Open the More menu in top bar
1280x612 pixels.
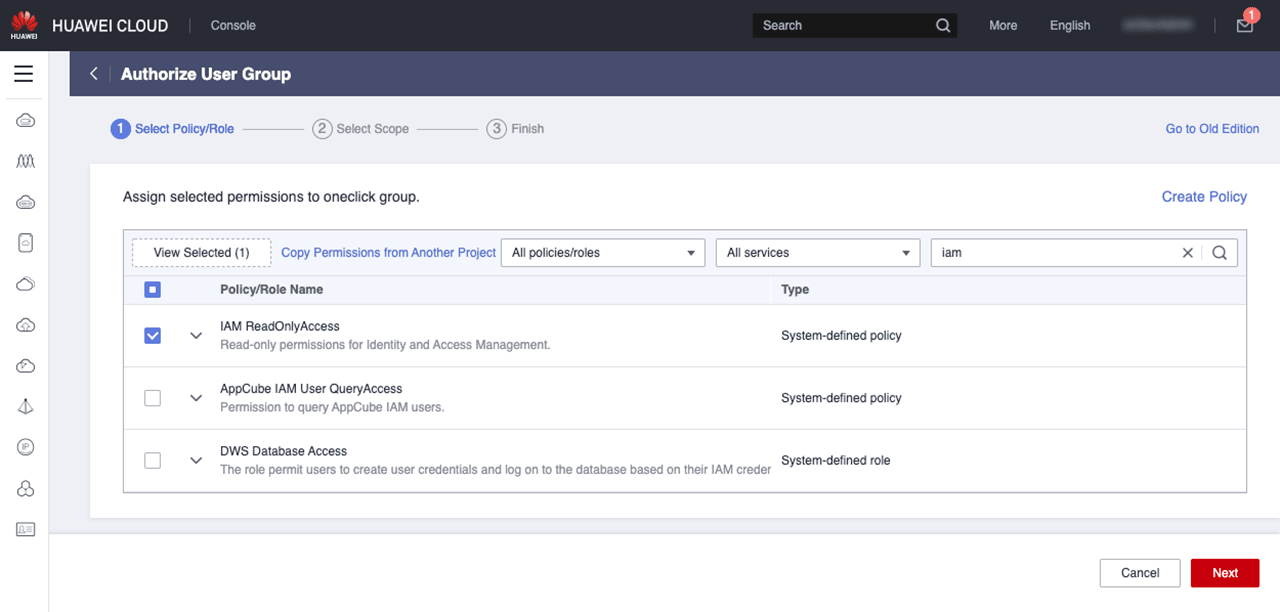pos(1003,26)
